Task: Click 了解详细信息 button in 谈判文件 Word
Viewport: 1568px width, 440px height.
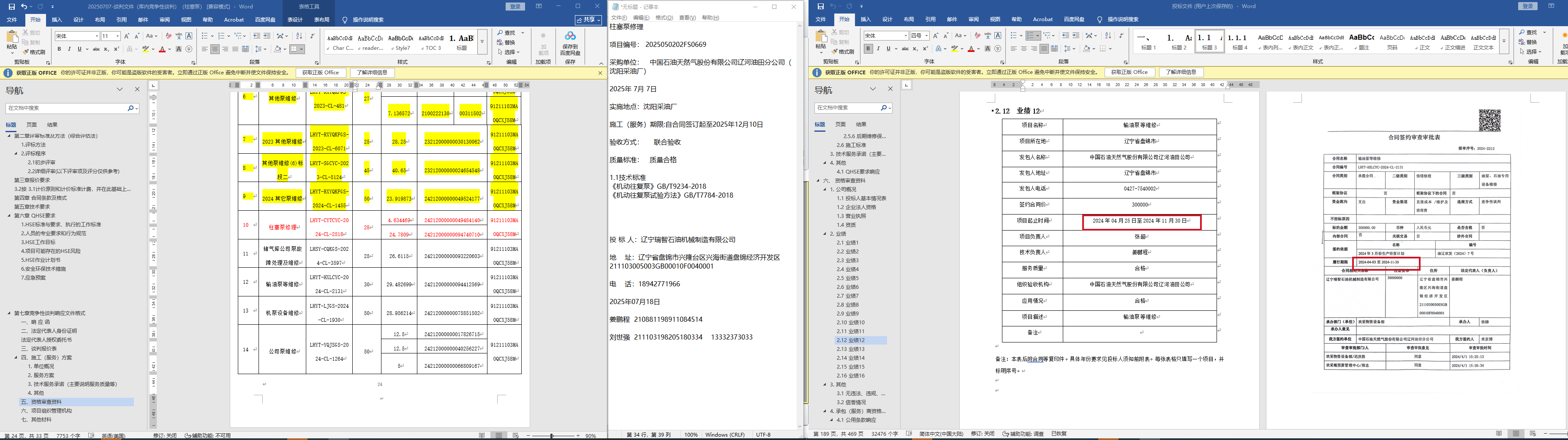Action: coord(372,73)
